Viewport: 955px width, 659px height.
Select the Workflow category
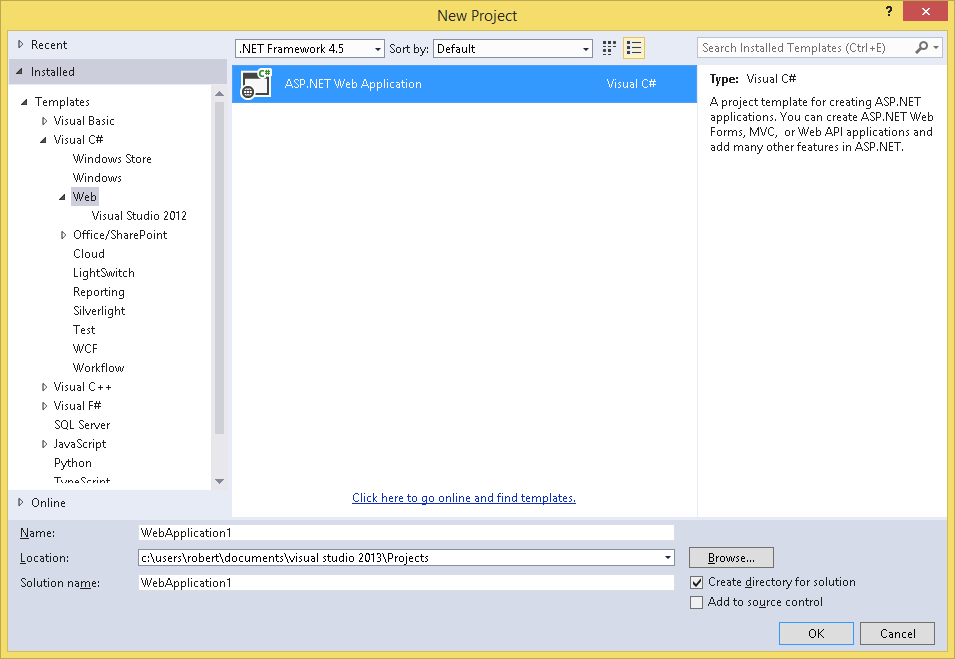(99, 368)
